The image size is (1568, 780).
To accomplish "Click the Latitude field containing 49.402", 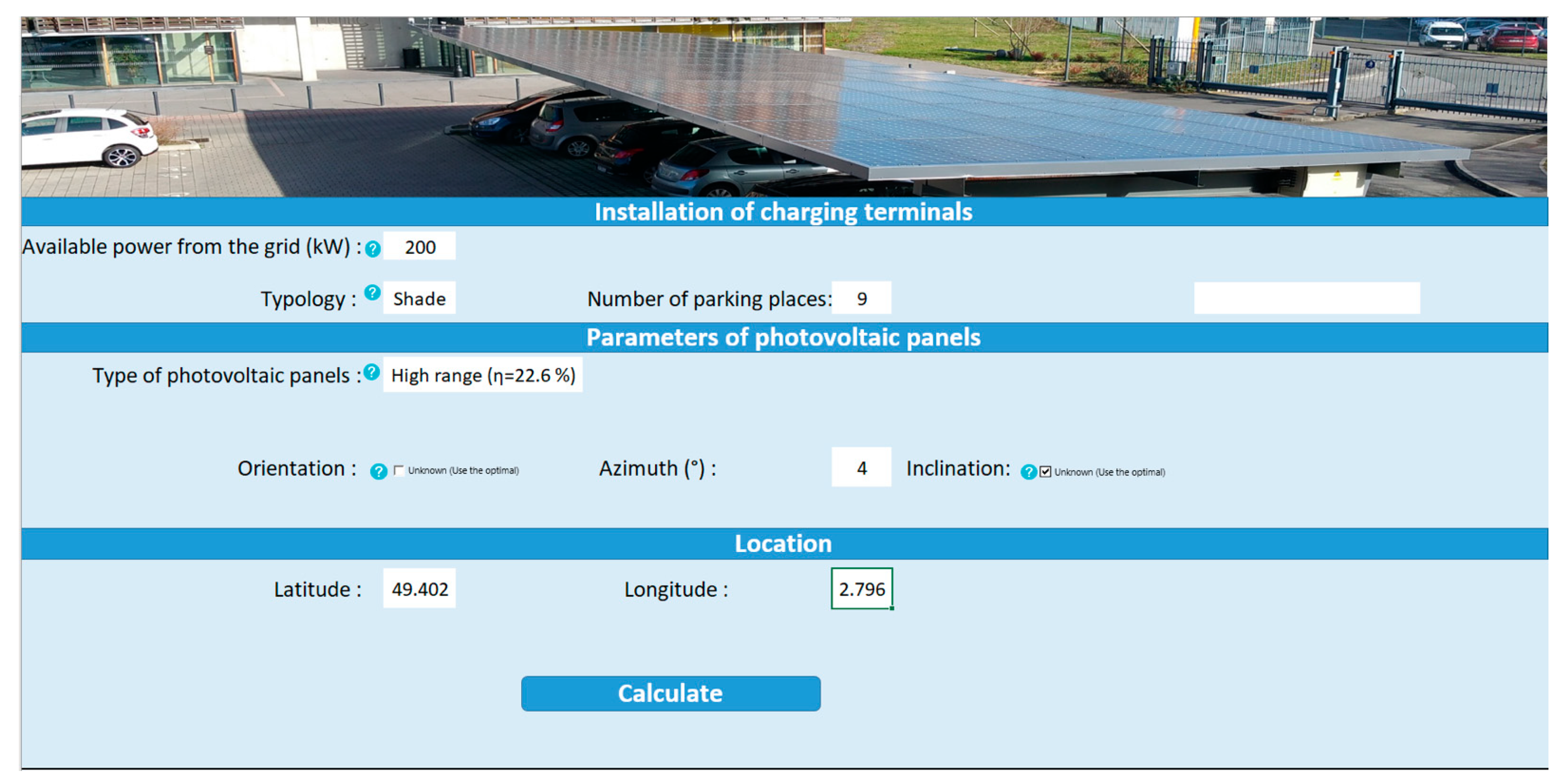I will (x=419, y=589).
